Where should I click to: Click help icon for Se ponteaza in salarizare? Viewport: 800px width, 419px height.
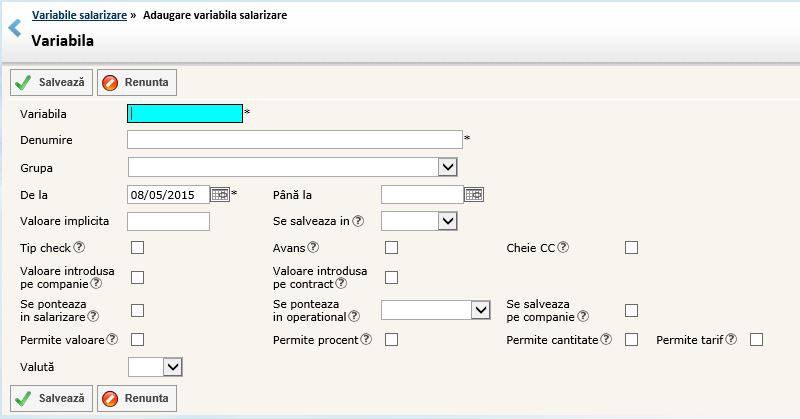click(x=93, y=316)
